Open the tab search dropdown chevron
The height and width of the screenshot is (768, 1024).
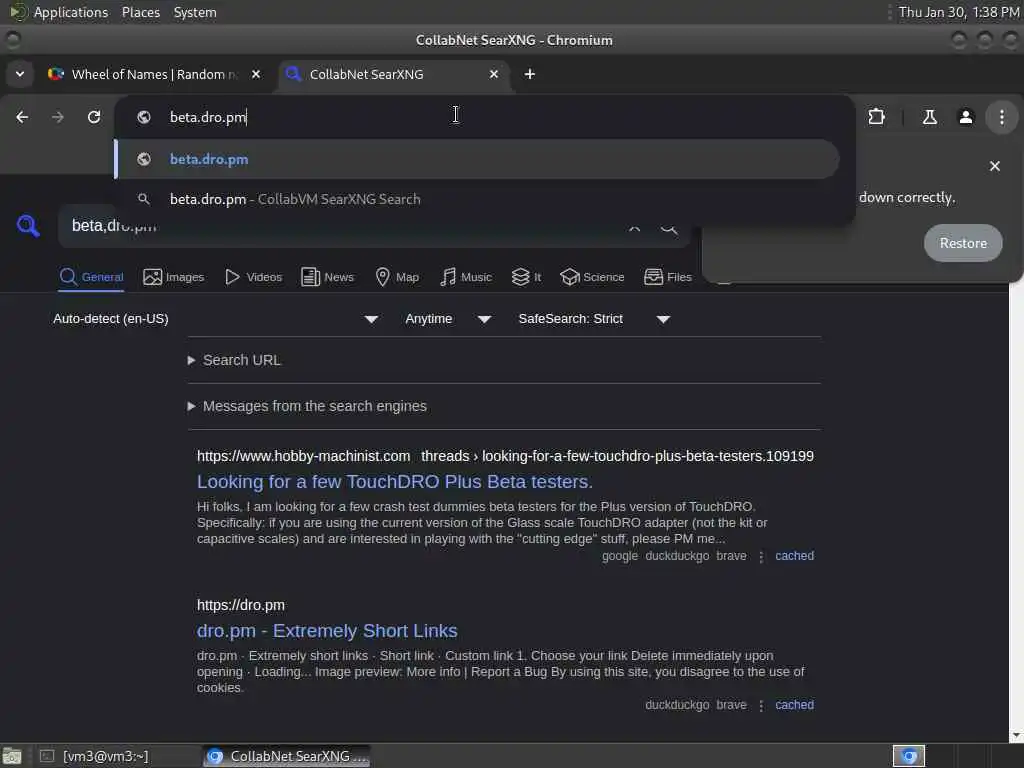(x=20, y=74)
